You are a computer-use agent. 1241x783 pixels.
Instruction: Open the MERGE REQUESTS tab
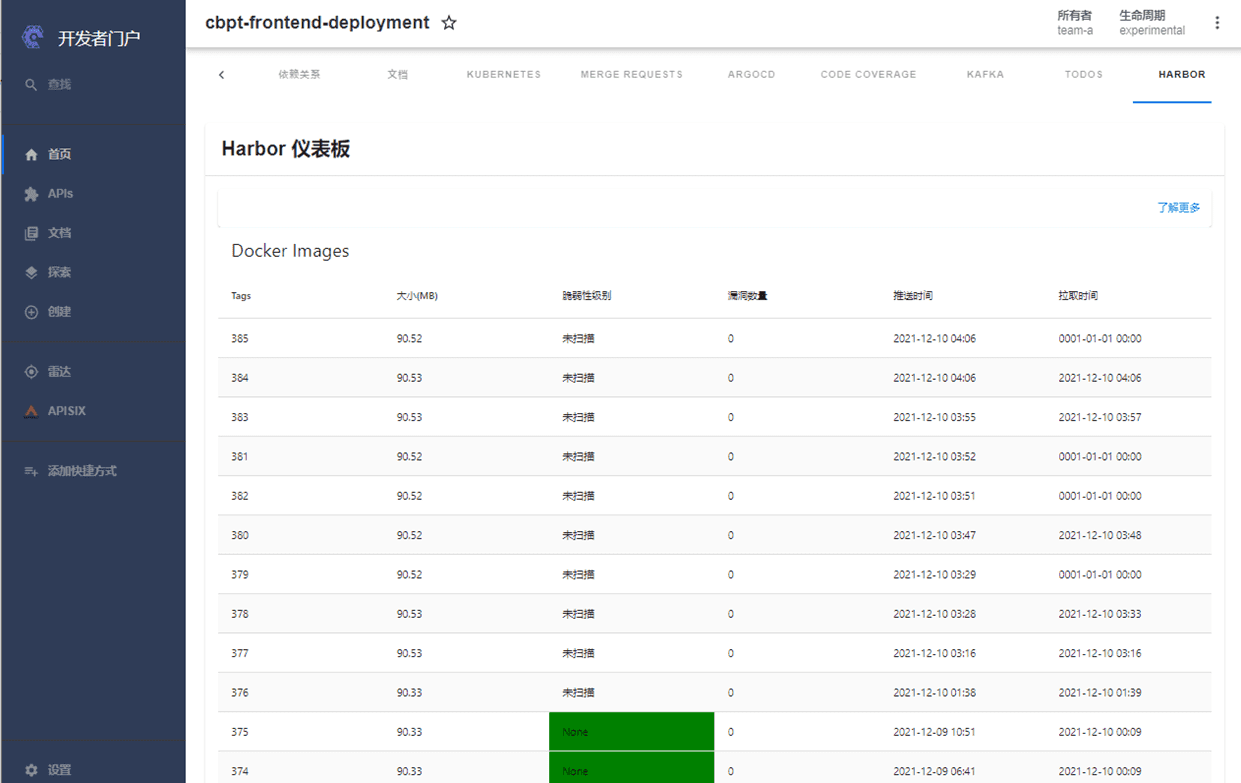(631, 75)
